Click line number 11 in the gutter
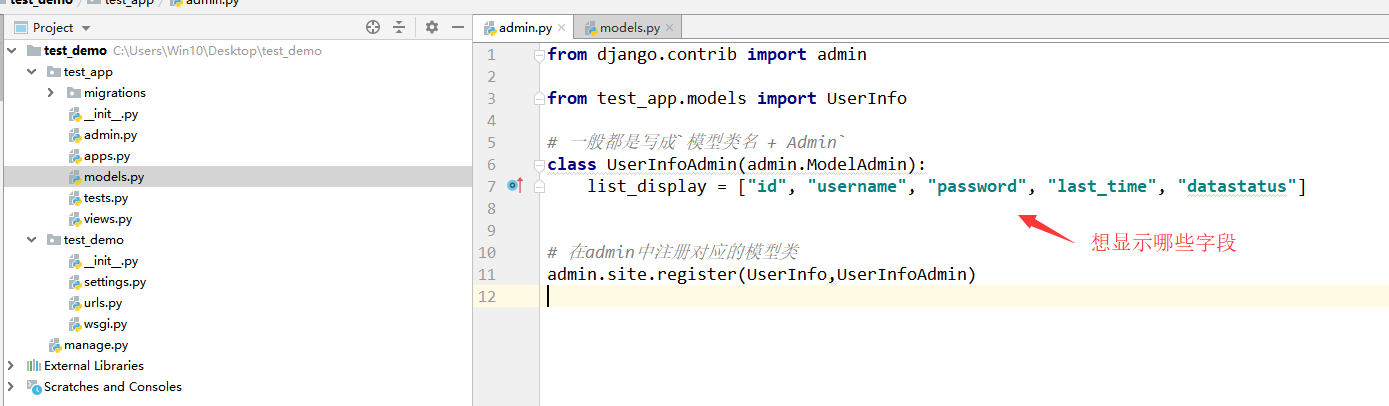This screenshot has height=406, width=1389. [x=487, y=274]
